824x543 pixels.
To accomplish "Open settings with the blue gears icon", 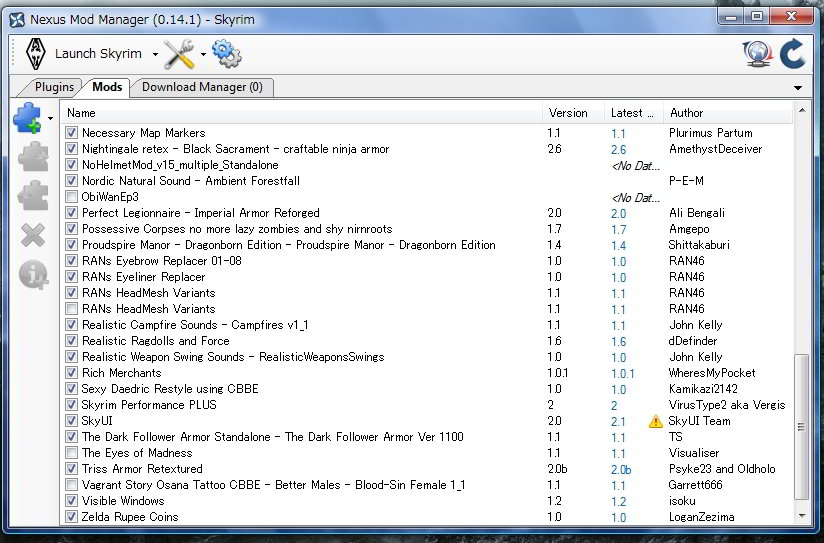I will pyautogui.click(x=226, y=54).
